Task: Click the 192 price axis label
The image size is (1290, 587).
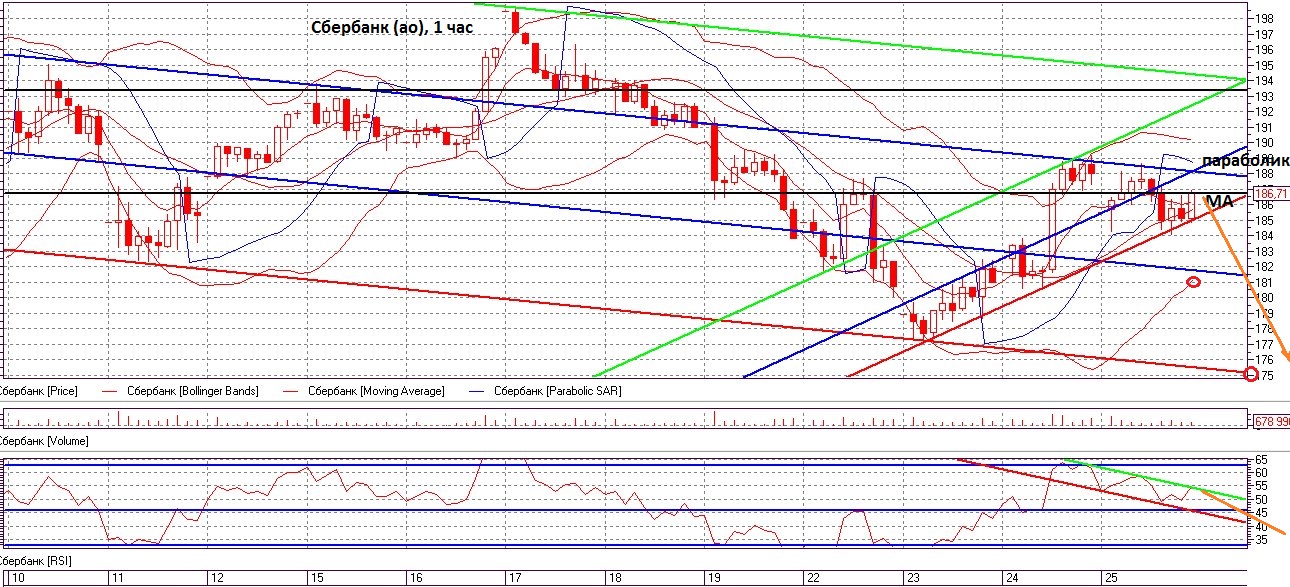Action: click(x=1265, y=111)
